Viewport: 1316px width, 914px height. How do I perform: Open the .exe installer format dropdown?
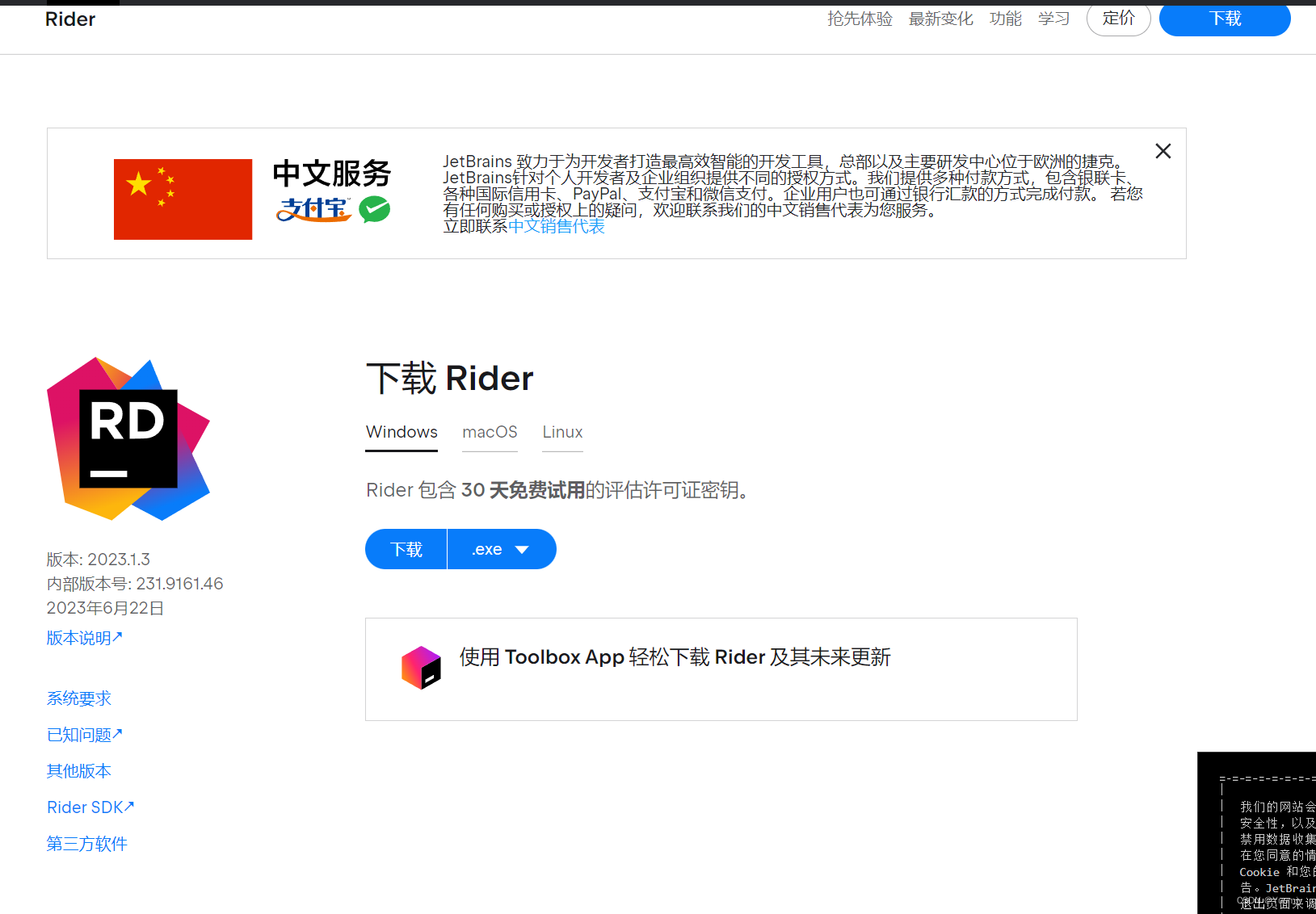click(501, 549)
